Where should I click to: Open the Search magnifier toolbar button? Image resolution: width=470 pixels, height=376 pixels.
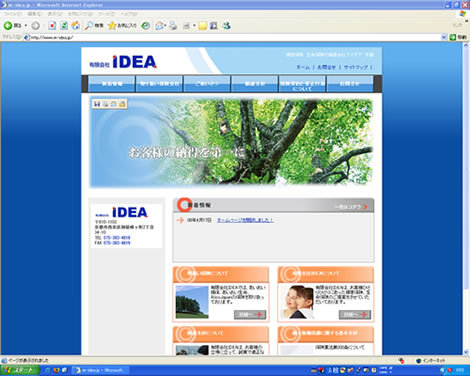(x=94, y=26)
